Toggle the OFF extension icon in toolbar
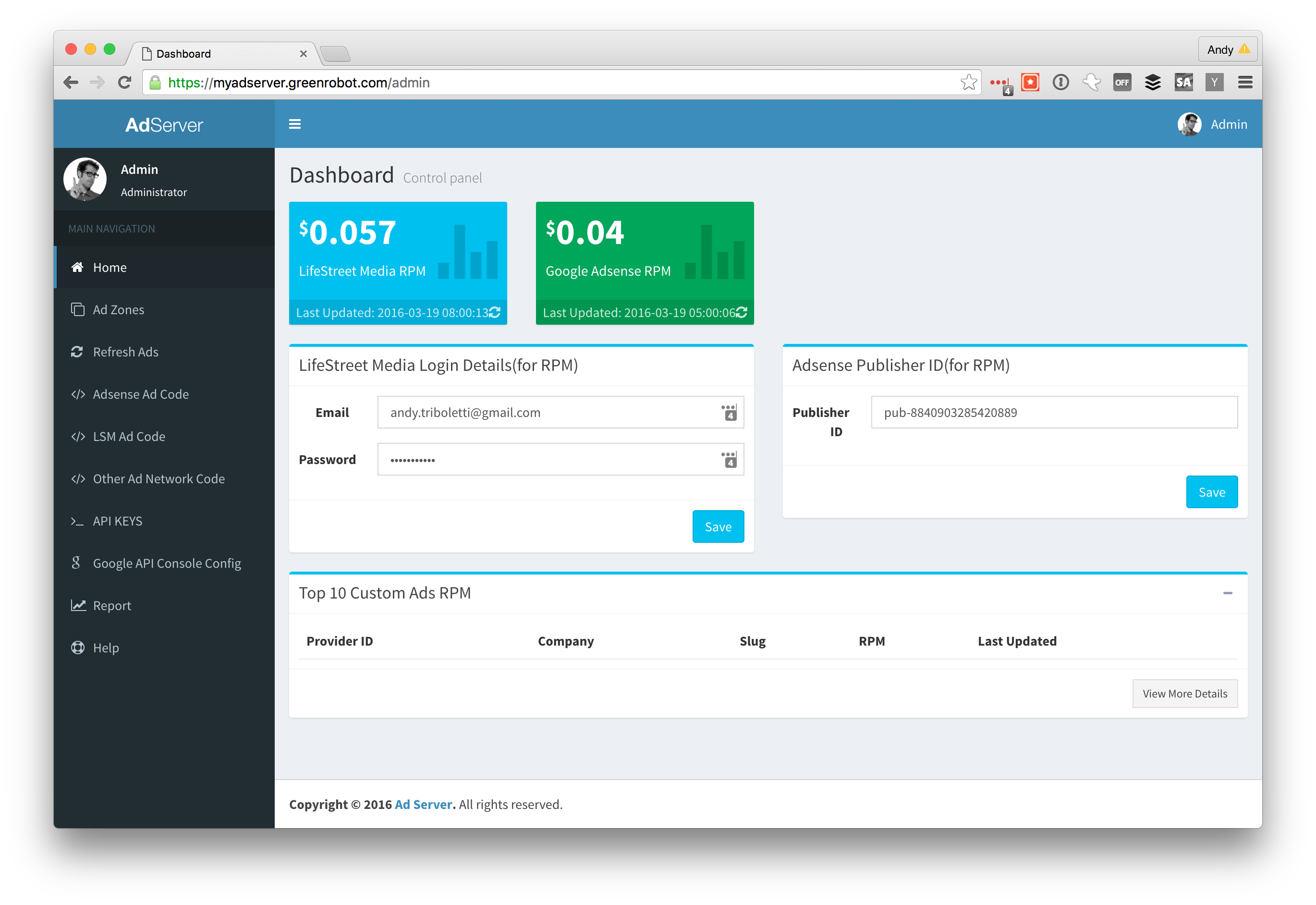This screenshot has height=905, width=1316. [1121, 83]
